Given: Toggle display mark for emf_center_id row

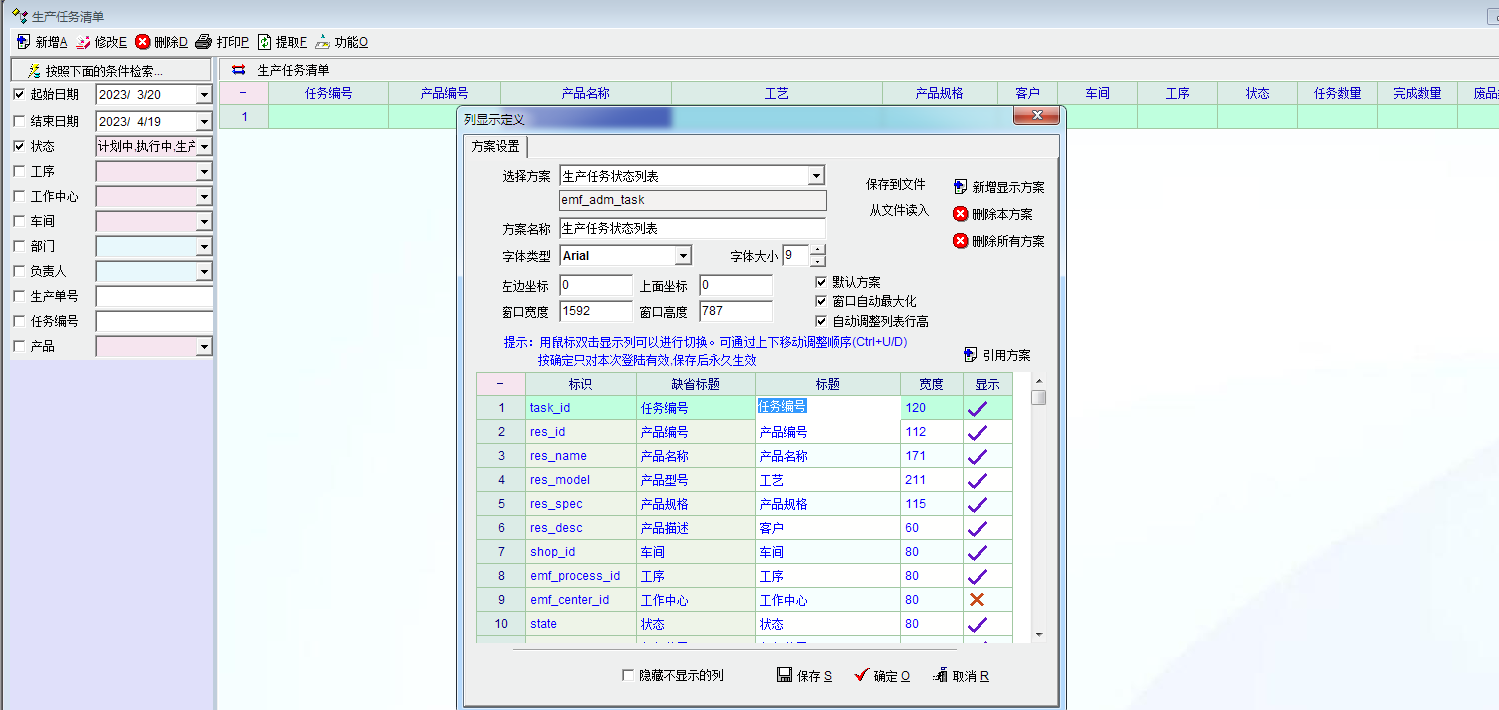Looking at the screenshot, I should tap(977, 600).
